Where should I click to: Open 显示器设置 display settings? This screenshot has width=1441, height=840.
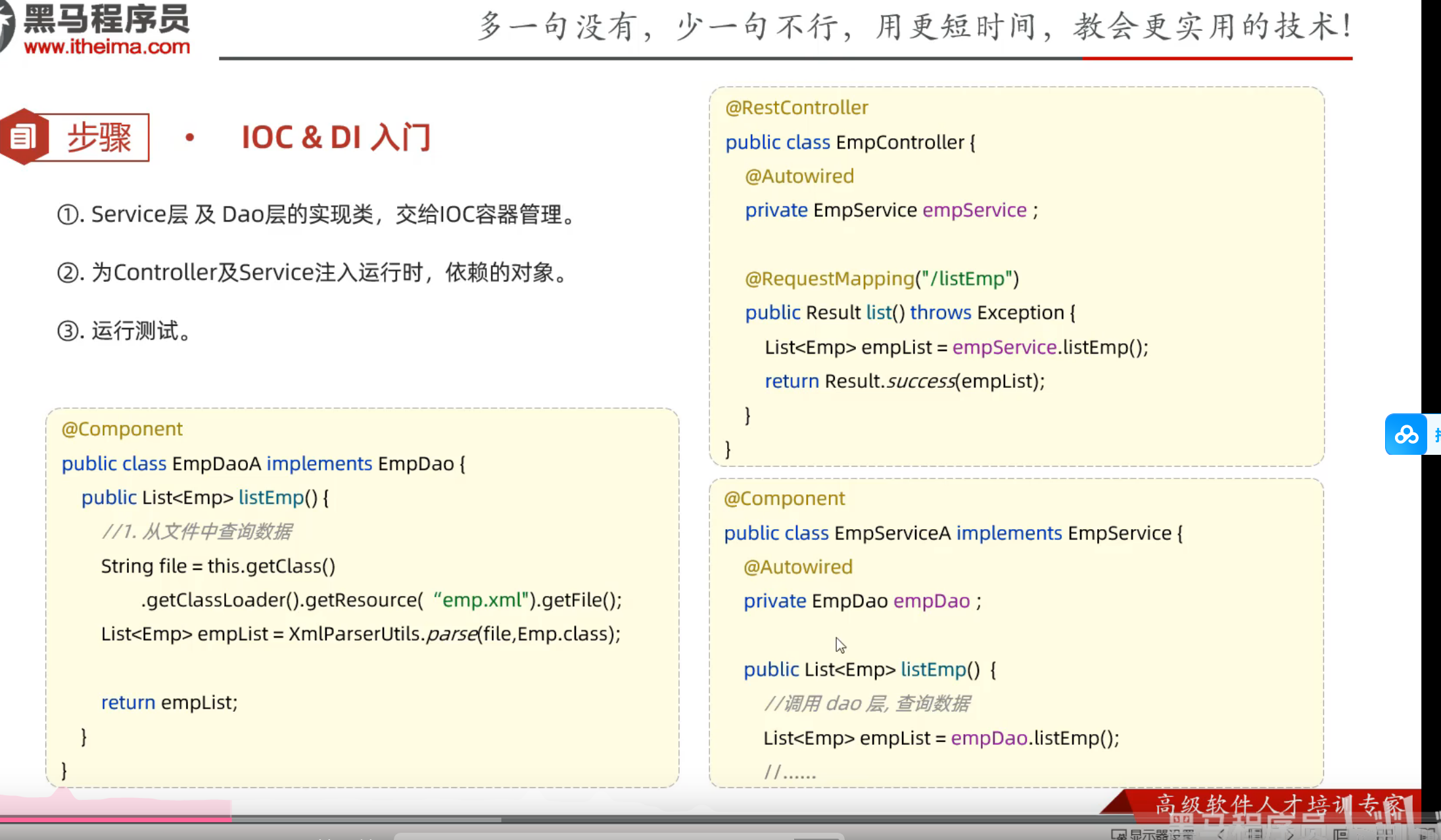(x=1161, y=835)
